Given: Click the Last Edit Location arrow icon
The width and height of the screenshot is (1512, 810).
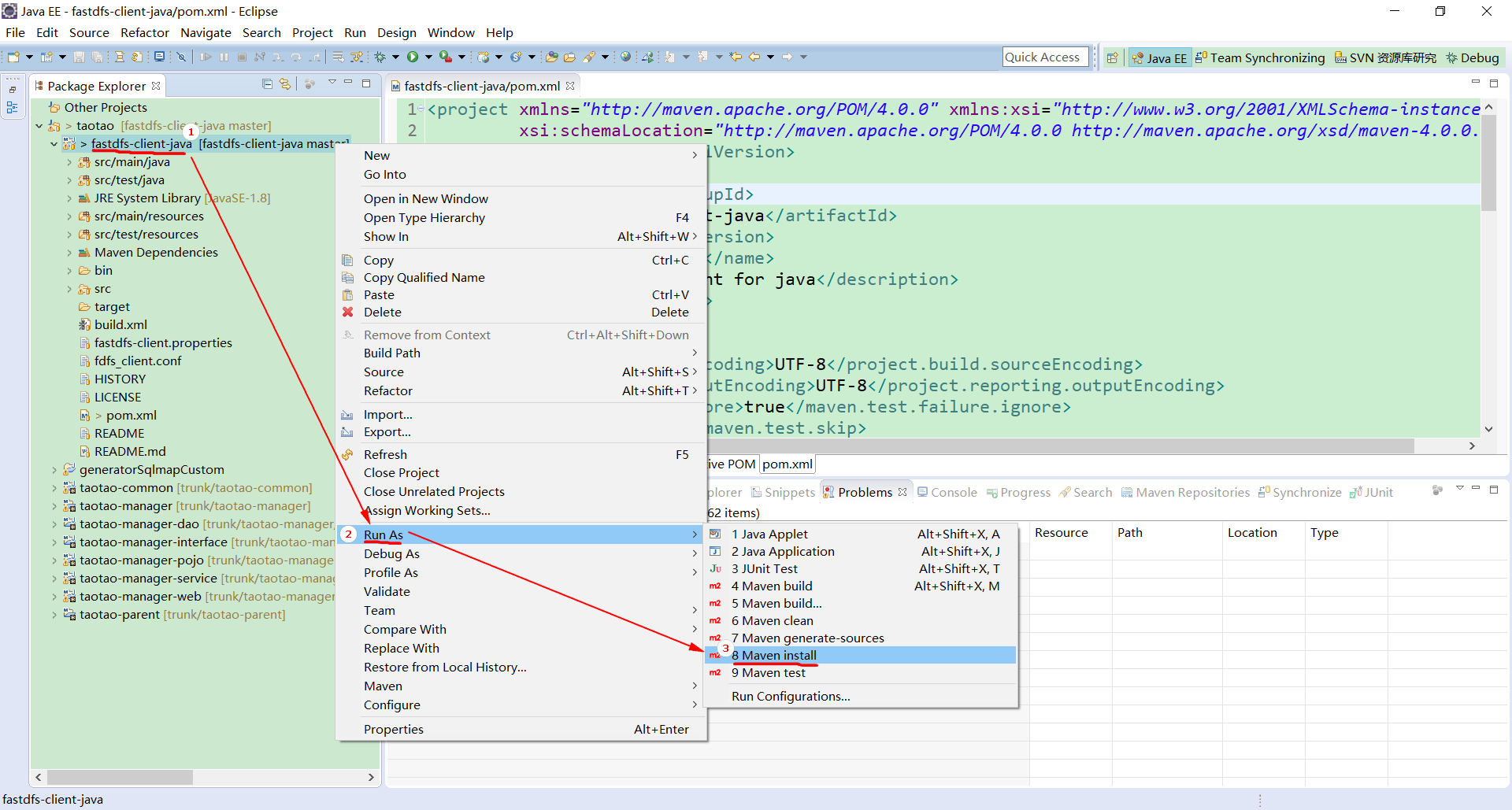Looking at the screenshot, I should (x=736, y=57).
